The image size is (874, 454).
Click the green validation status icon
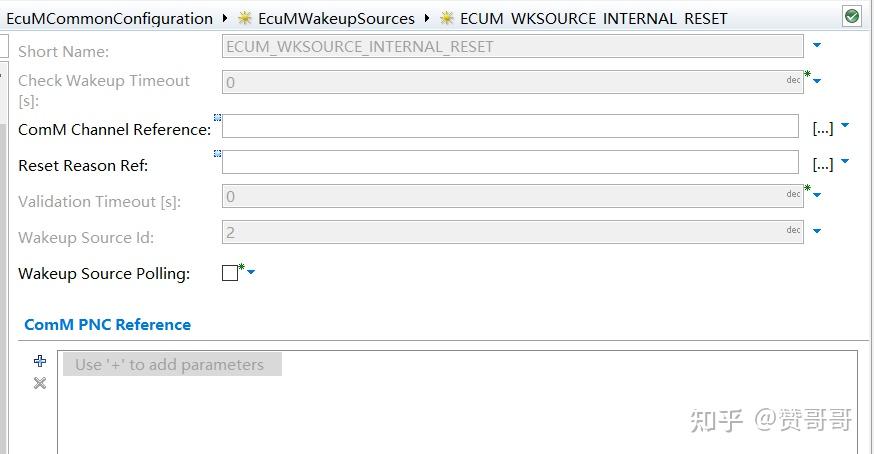coord(851,16)
